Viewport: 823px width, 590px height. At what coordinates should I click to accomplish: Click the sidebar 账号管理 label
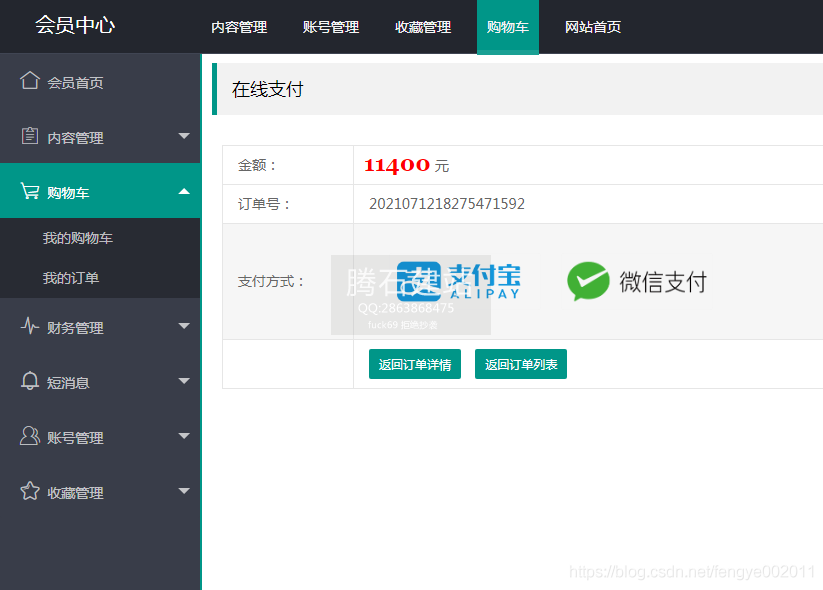tap(75, 438)
